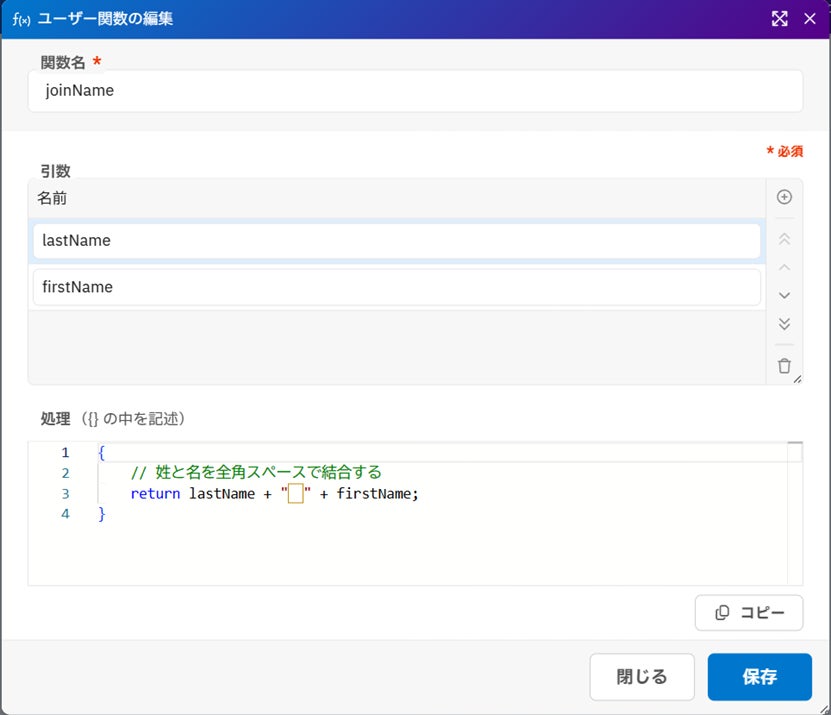Focus the joinName function name field
Viewport: 831px width, 715px height.
coord(415,91)
